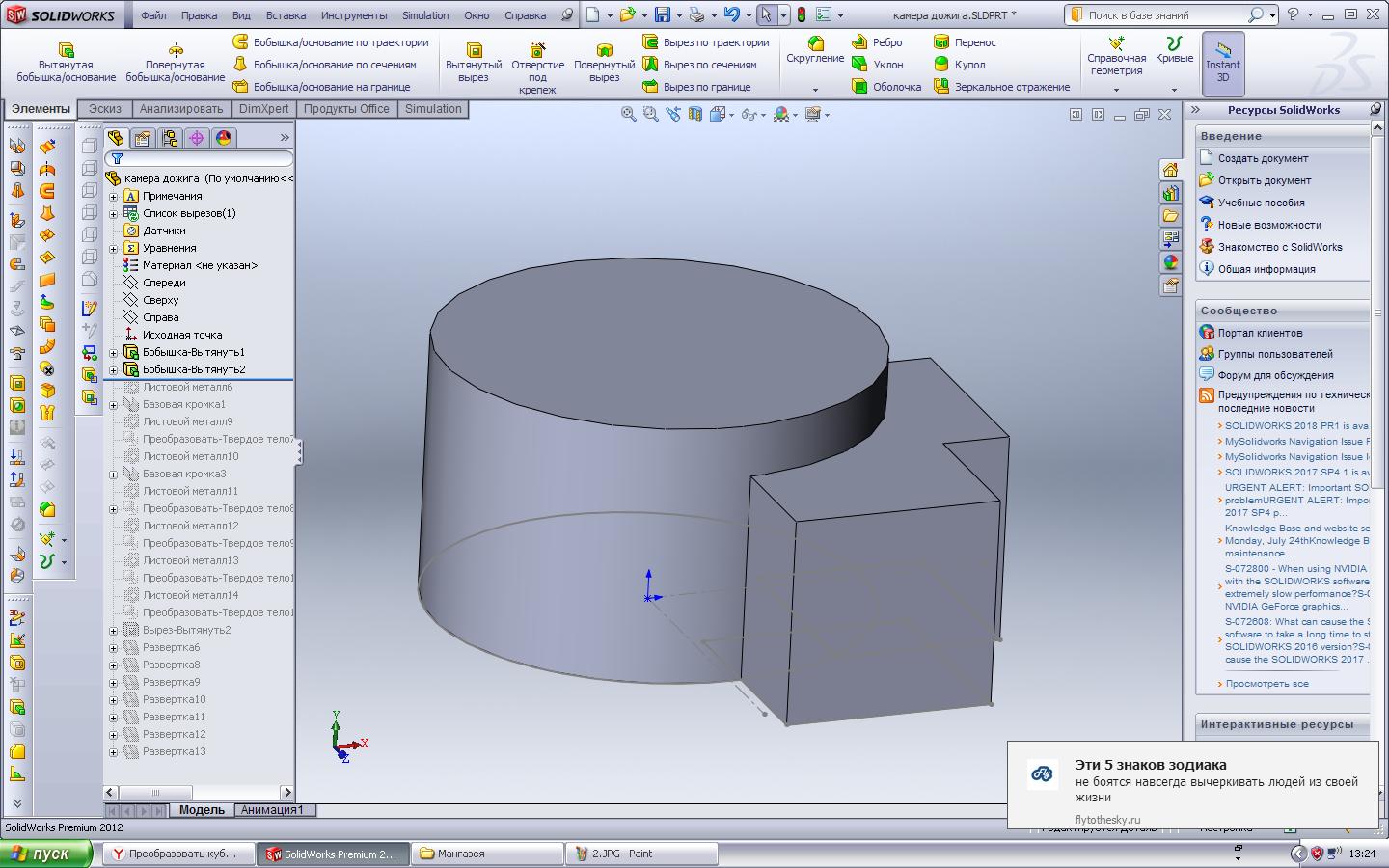Image resolution: width=1389 pixels, height=868 pixels.
Task: Click the Windows пуск Start button
Action: [x=46, y=854]
